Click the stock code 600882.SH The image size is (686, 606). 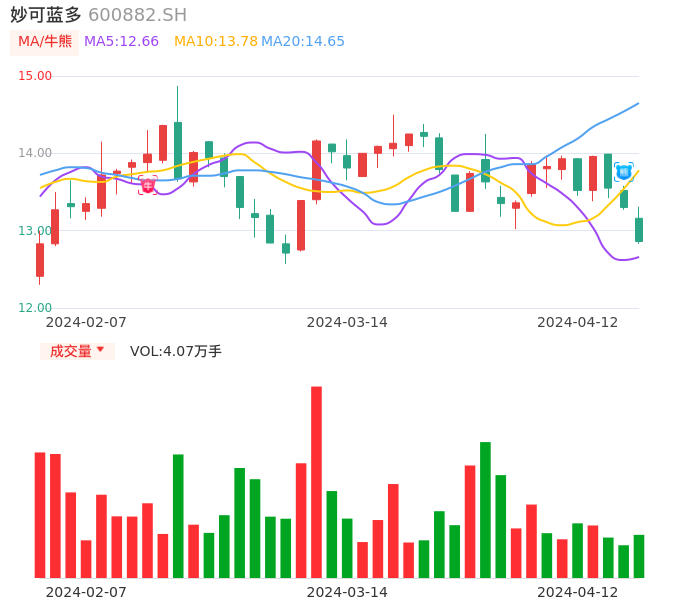click(137, 15)
